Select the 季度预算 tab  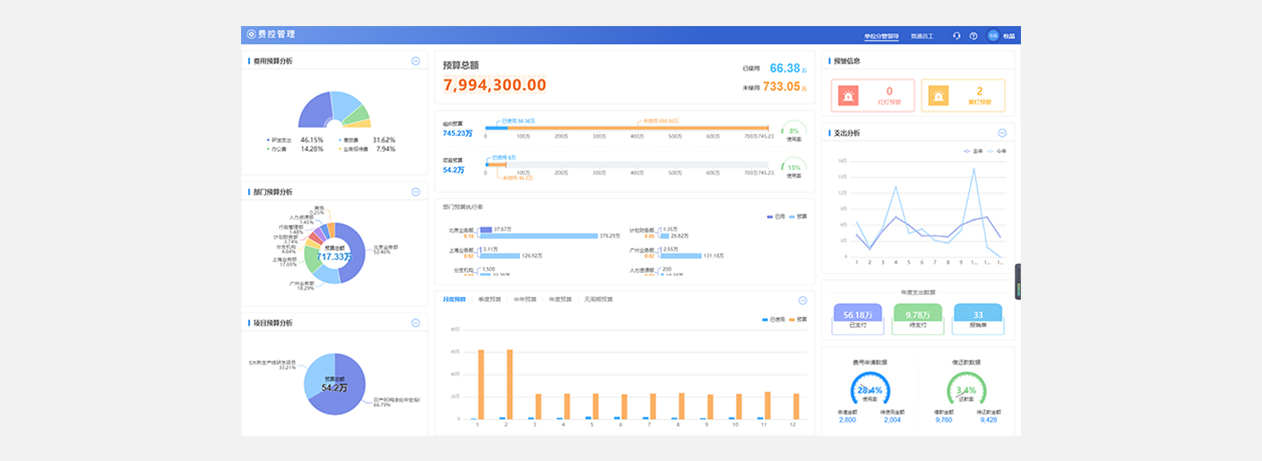pos(490,299)
